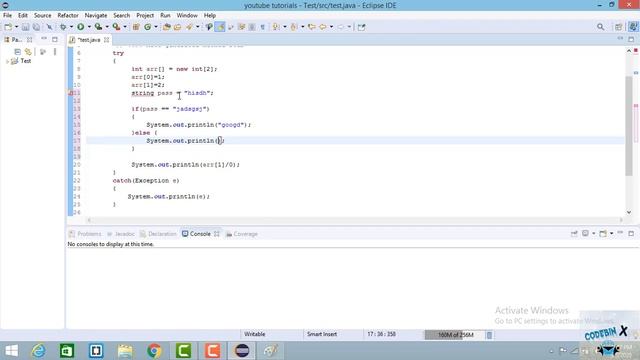
Task: Click the error marker on line 11
Action: (x=71, y=93)
